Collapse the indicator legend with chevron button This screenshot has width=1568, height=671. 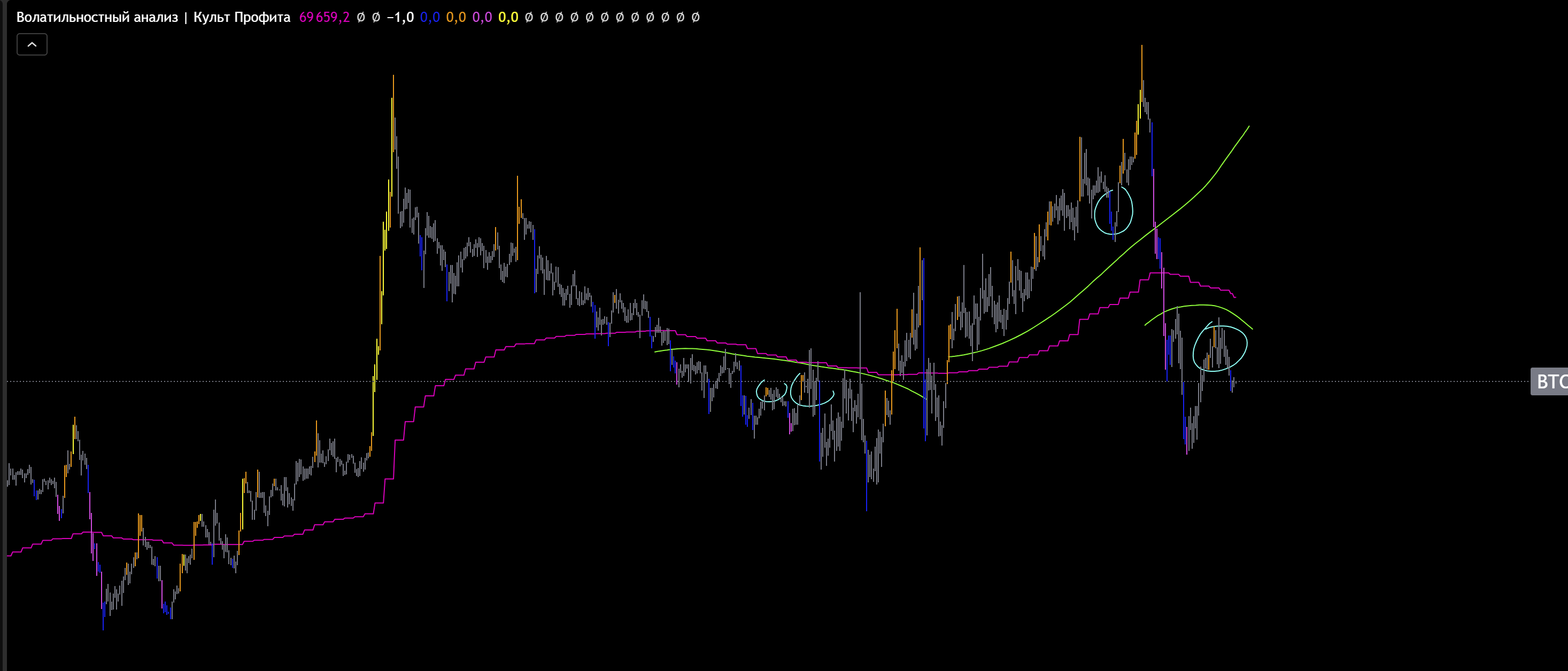pyautogui.click(x=32, y=44)
